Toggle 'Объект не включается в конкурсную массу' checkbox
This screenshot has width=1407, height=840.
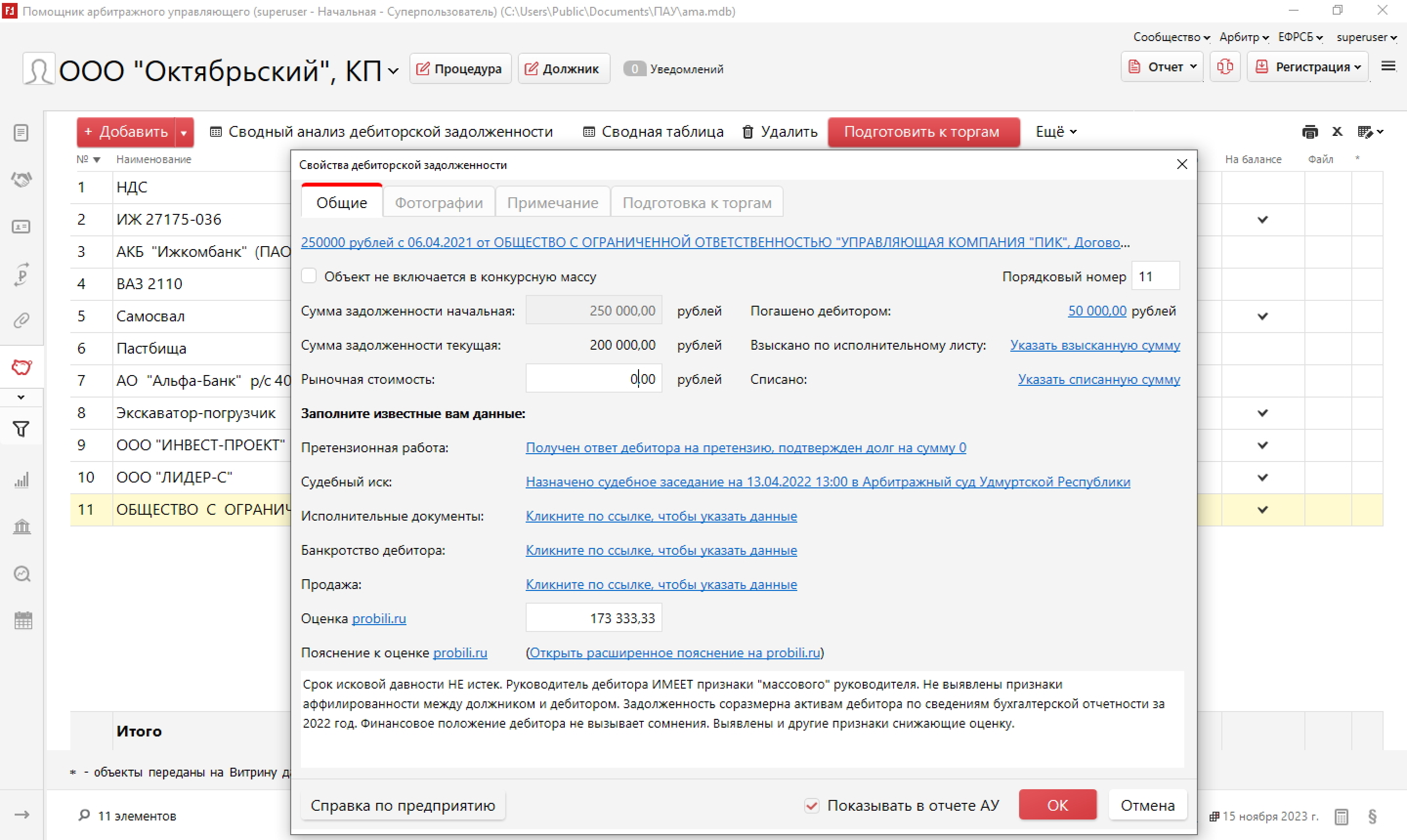coord(309,276)
